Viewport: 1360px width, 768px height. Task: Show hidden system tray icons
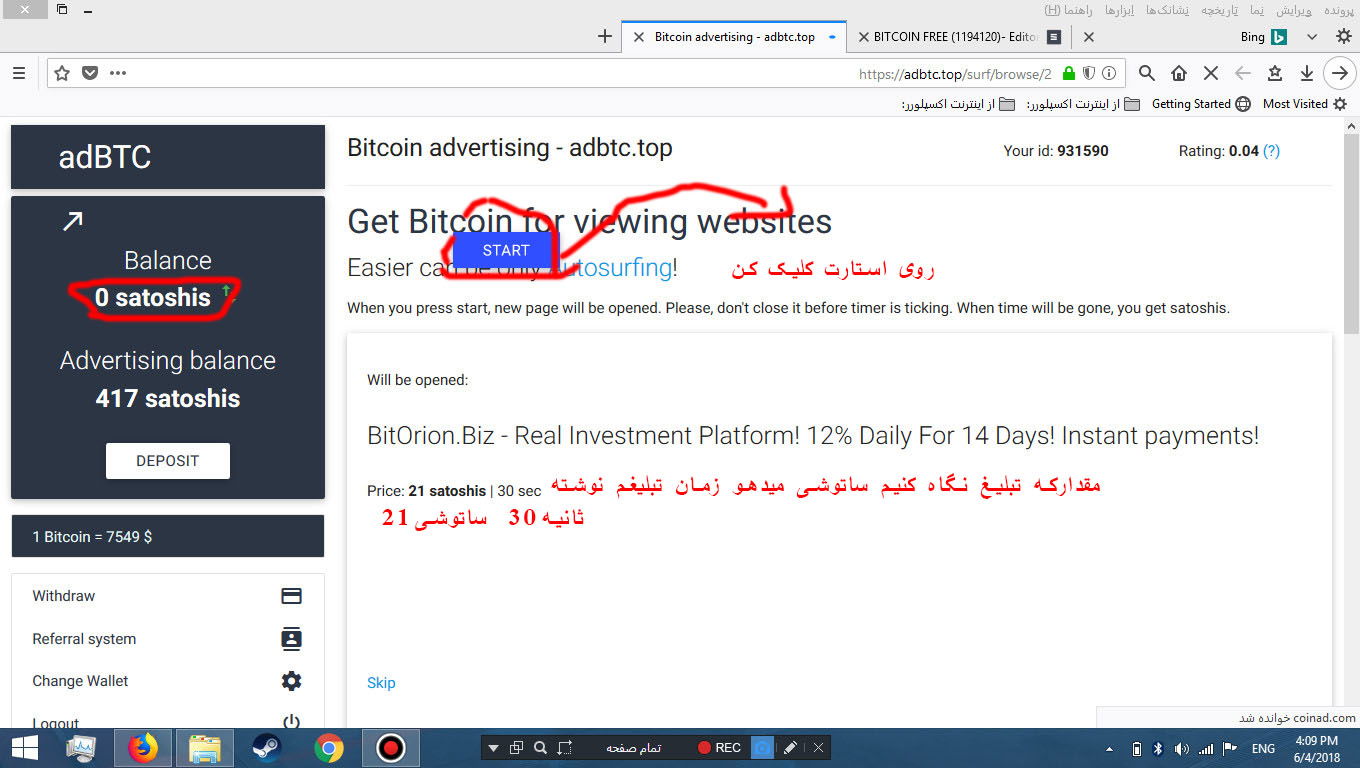[1109, 748]
